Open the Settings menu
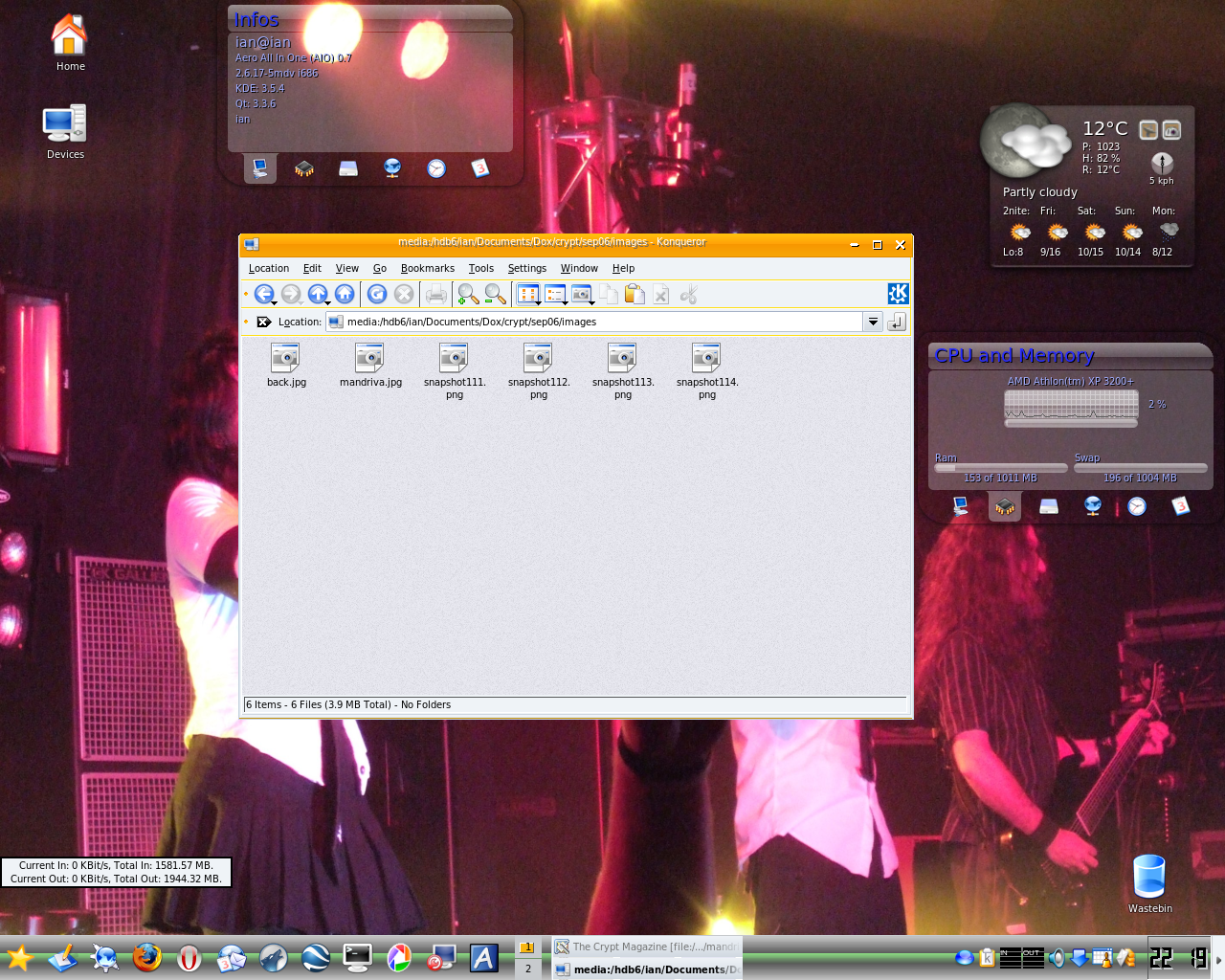The width and height of the screenshot is (1225, 980). coord(526,269)
